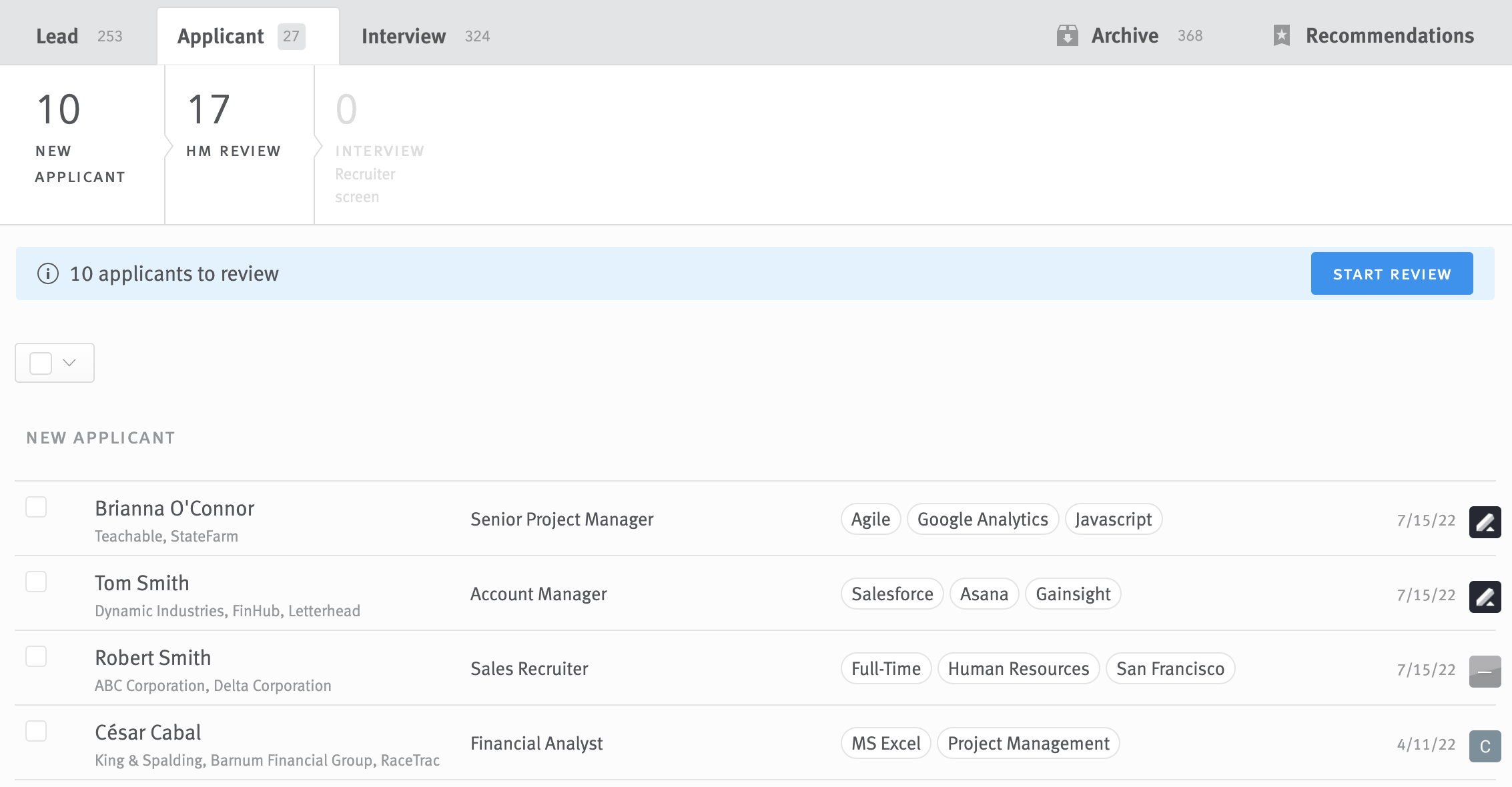This screenshot has height=787, width=1512.
Task: Click the C avatar icon for César Cabal
Action: (x=1485, y=745)
